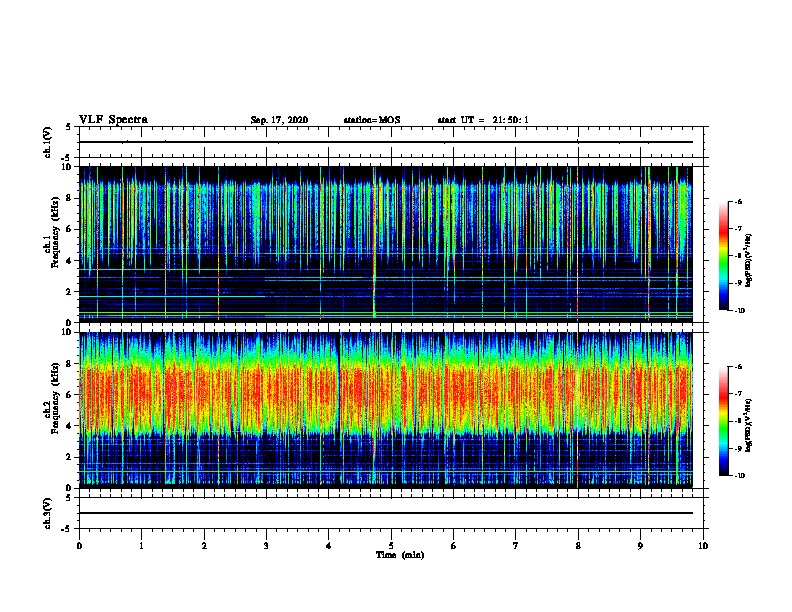Viewport: 792px width, 612px height.
Task: Select the "start UT = 21:50: 1" text
Action: pos(483,120)
